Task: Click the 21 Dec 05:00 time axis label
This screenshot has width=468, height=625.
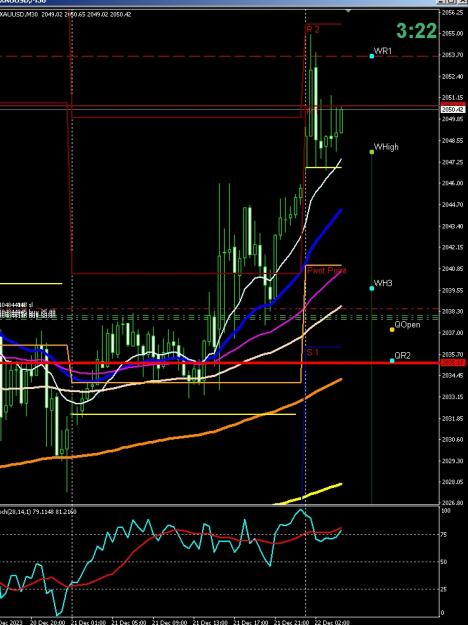Action: coord(128,622)
